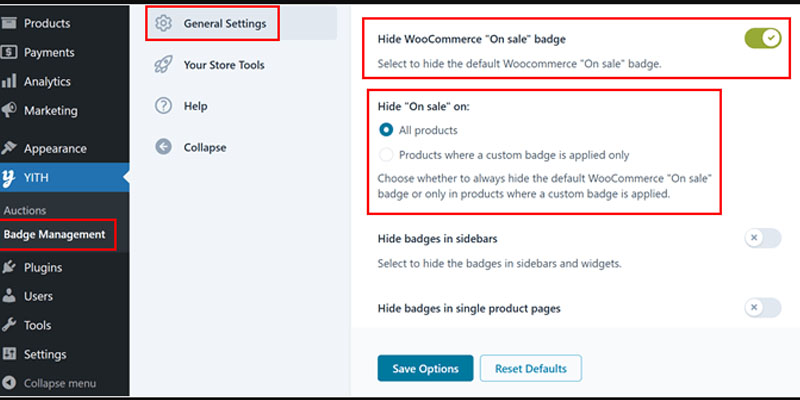Click the Plugins plug icon
Viewport: 800px width, 400px height.
pyautogui.click(x=9, y=267)
